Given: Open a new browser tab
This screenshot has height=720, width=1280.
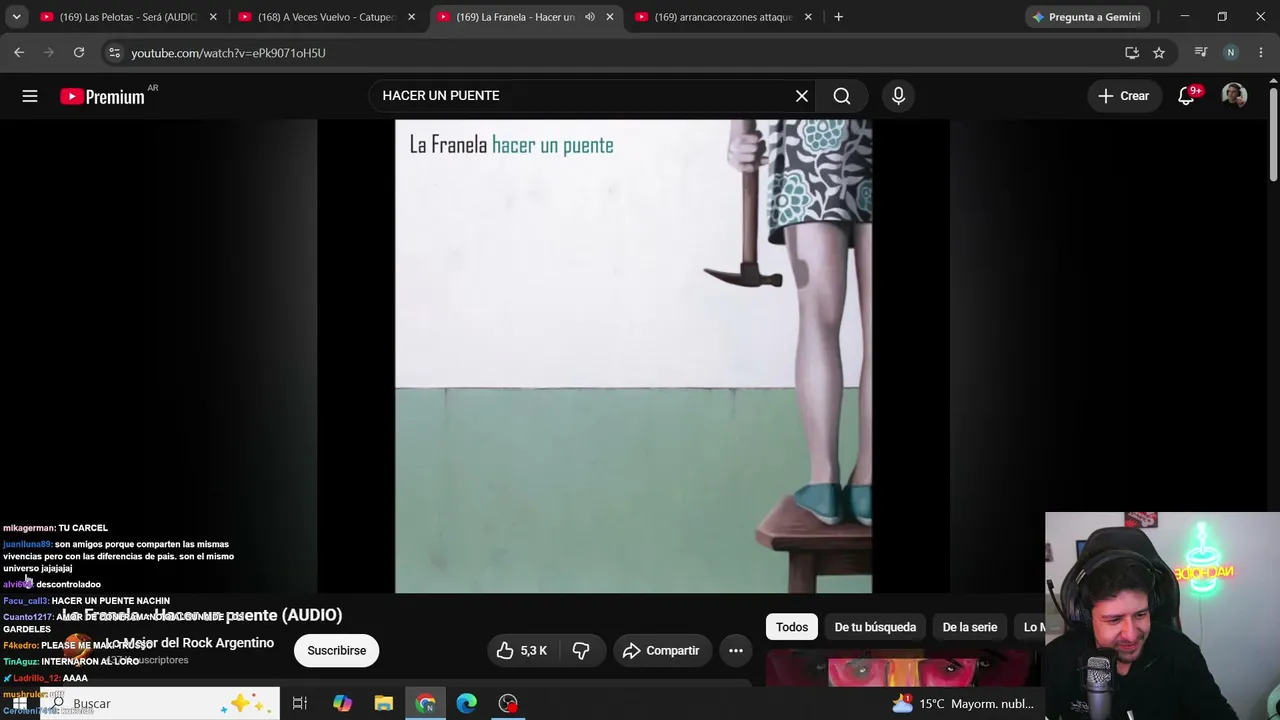Looking at the screenshot, I should click(x=838, y=17).
